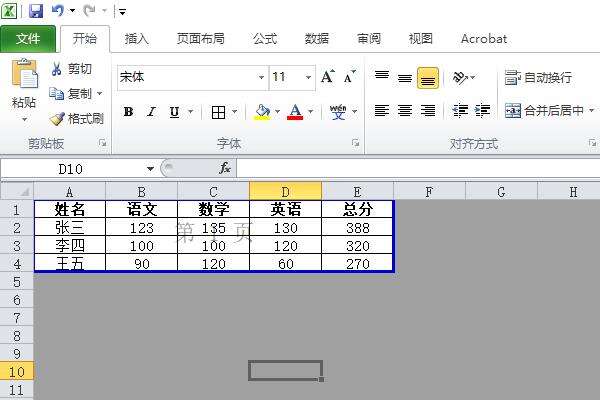Screen dimensions: 600x400
Task: Decrease indent icon
Action: click(460, 111)
